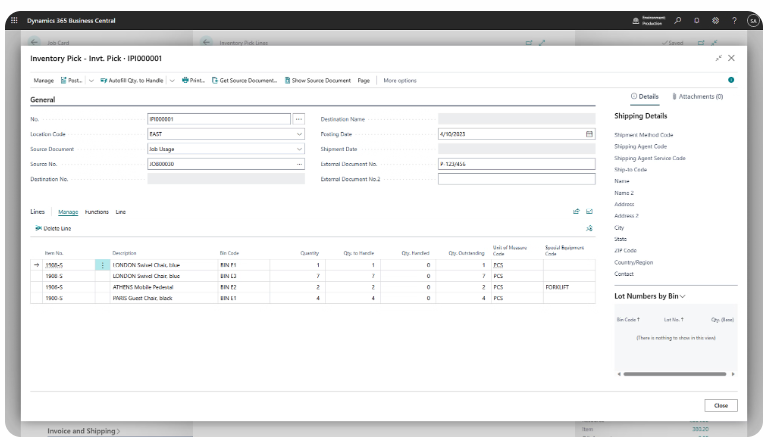Click the Qty. to Handle column header

[358, 253]
